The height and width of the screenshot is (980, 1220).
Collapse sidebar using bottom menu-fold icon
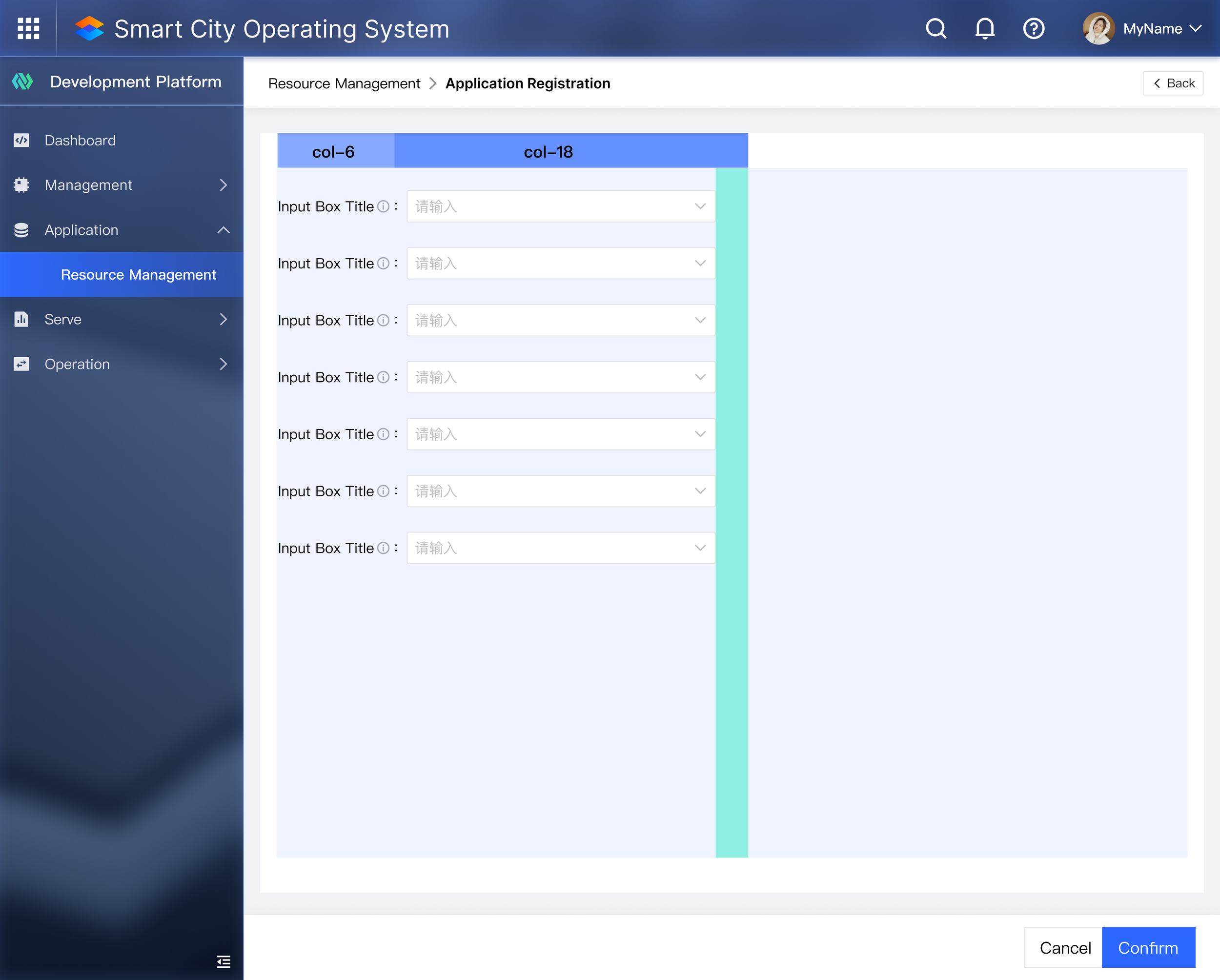(x=224, y=961)
